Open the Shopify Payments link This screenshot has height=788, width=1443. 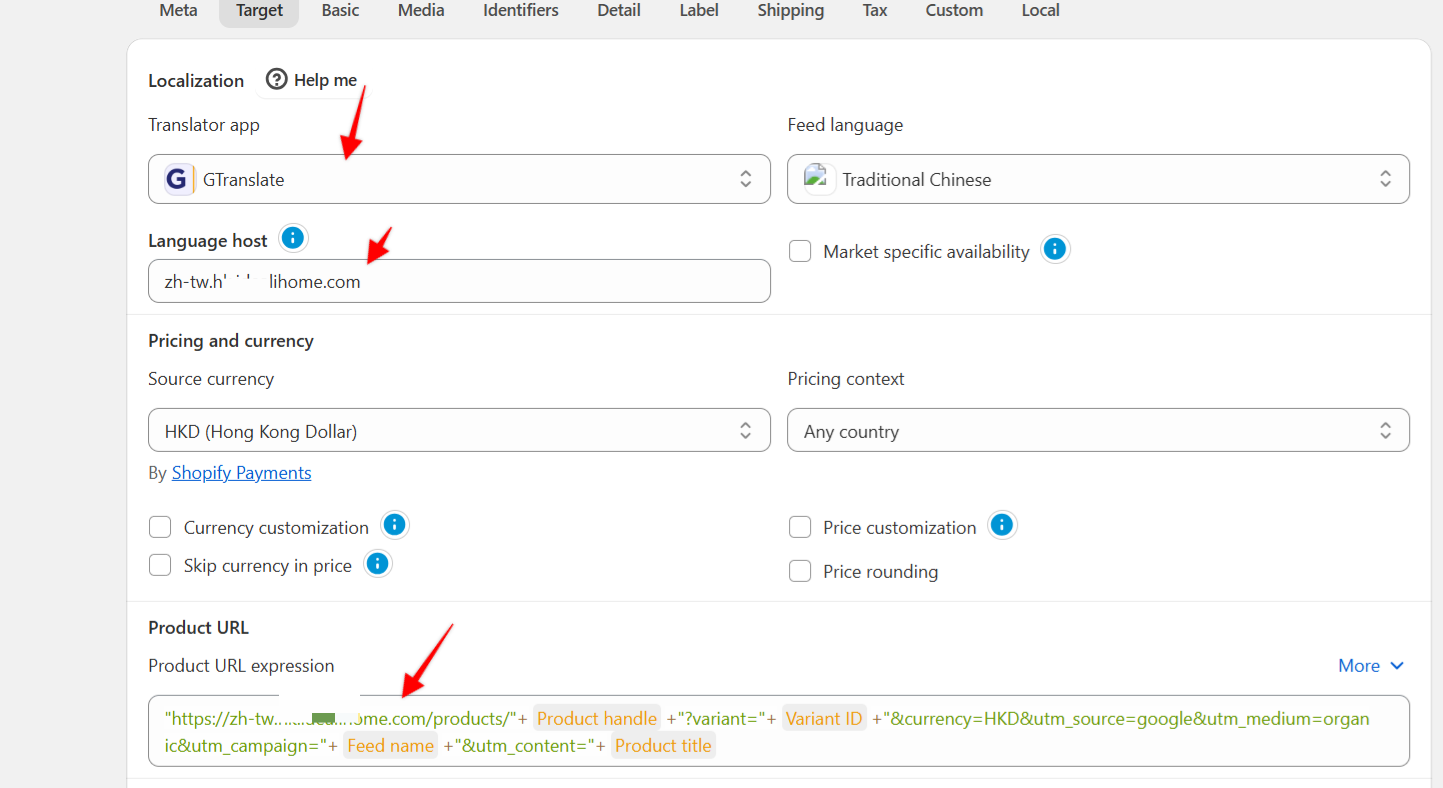pyautogui.click(x=241, y=473)
